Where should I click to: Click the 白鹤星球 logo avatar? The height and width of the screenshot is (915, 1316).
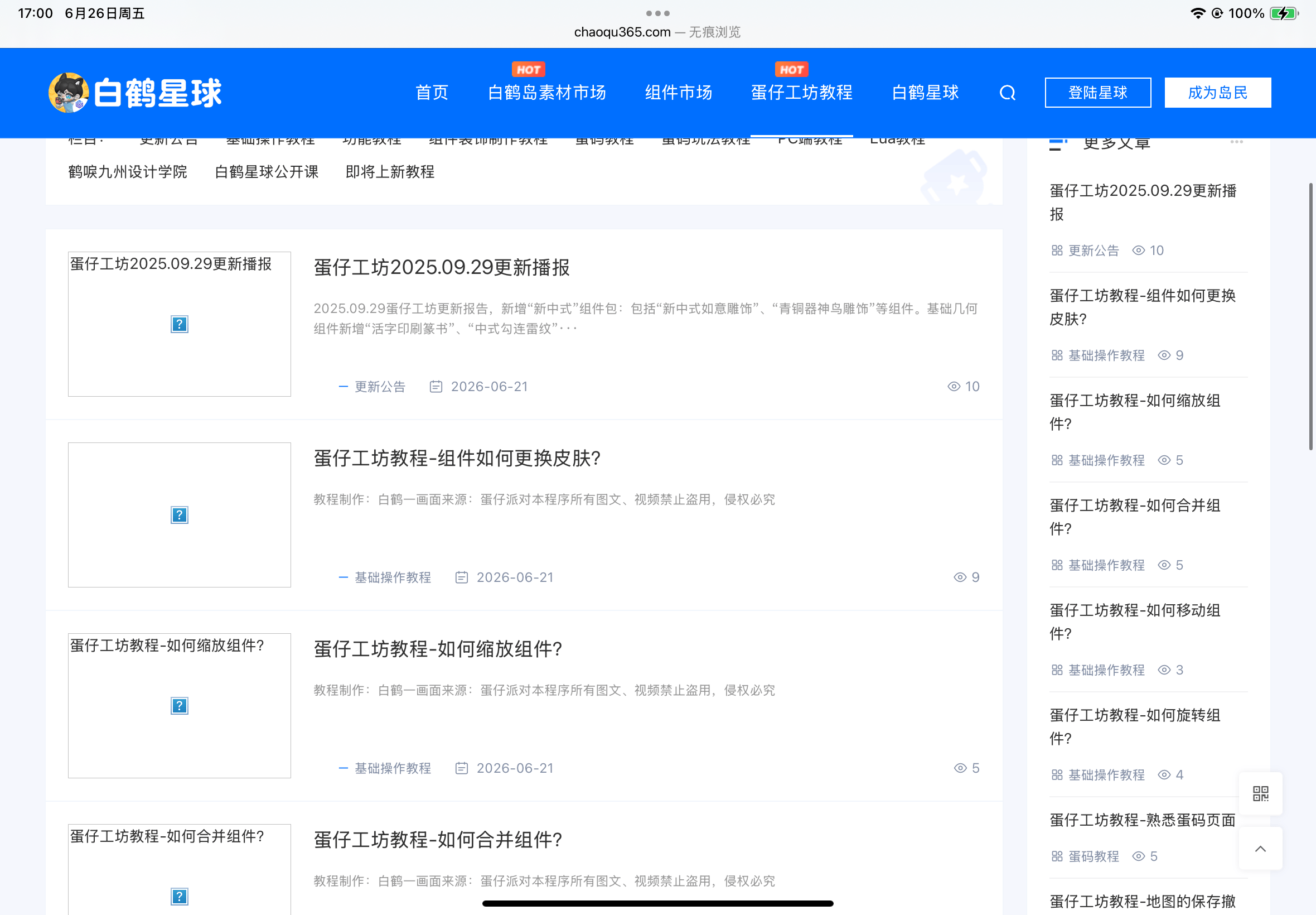(x=69, y=92)
